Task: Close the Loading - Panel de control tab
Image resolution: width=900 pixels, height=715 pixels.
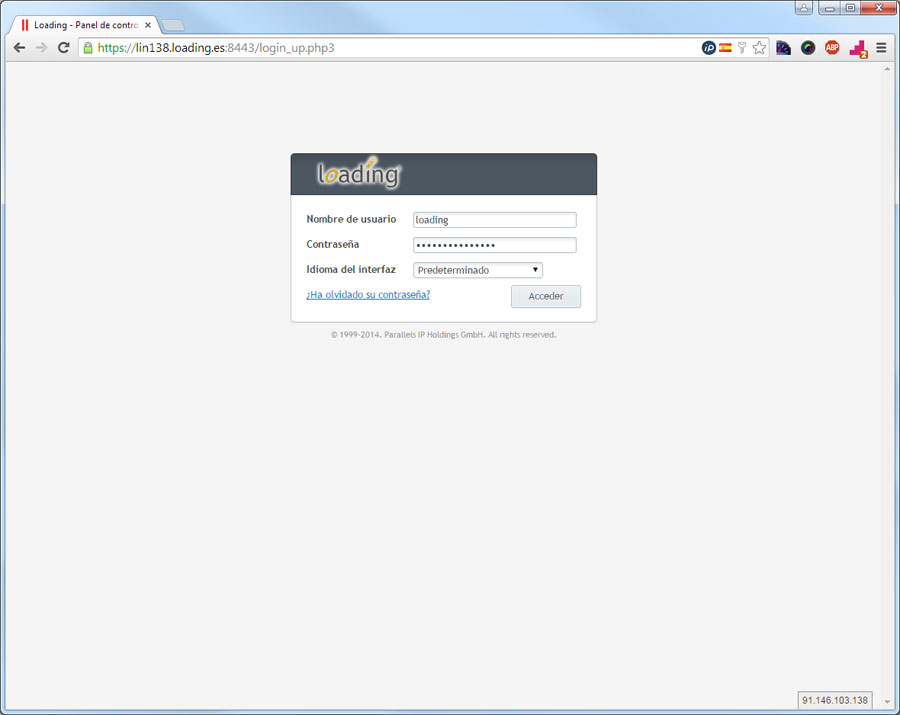Action: 148,25
